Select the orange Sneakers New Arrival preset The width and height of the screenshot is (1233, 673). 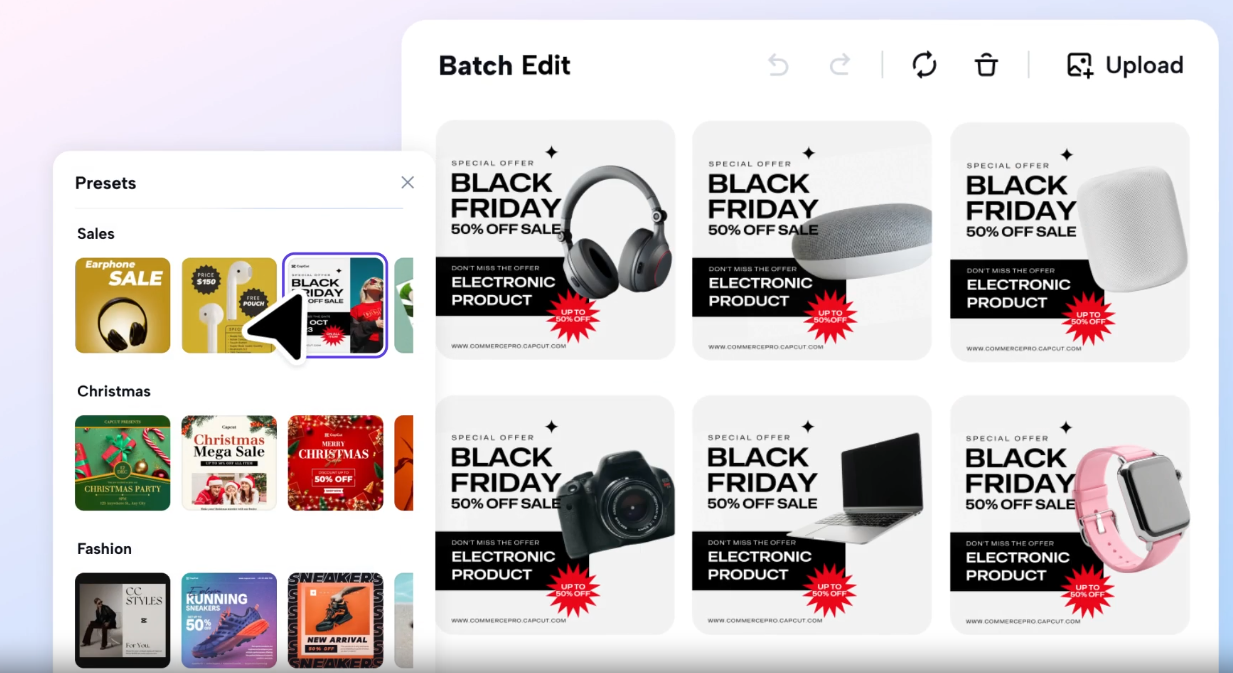335,620
